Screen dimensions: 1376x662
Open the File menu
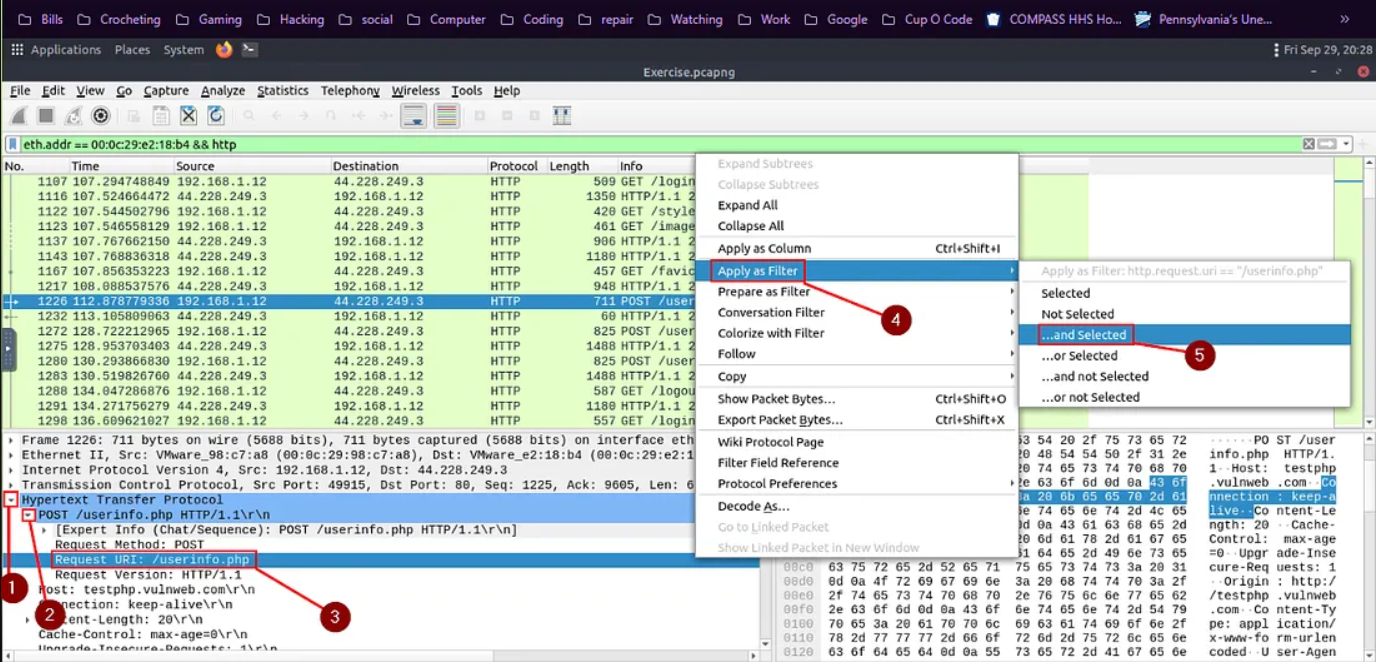(20, 90)
